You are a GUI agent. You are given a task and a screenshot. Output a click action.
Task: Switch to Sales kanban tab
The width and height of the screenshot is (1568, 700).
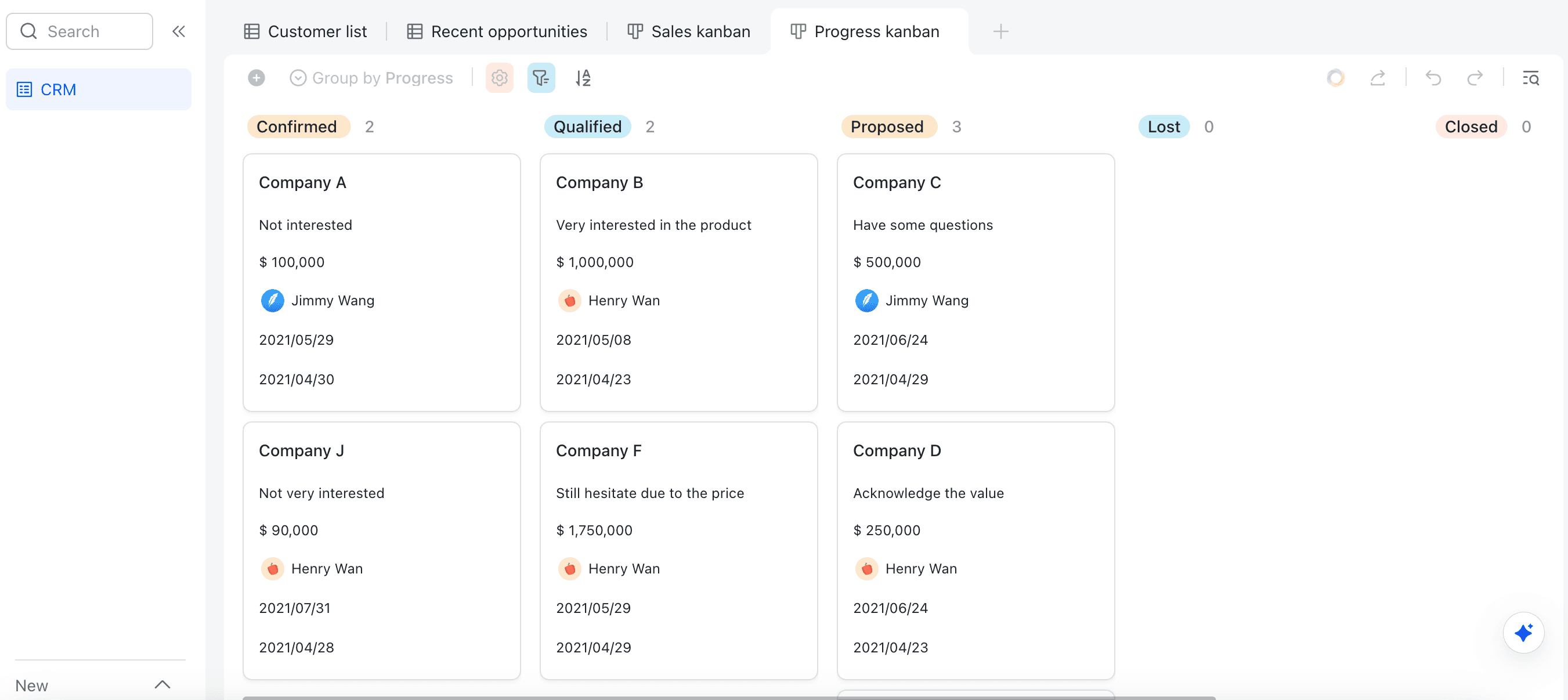pos(688,32)
